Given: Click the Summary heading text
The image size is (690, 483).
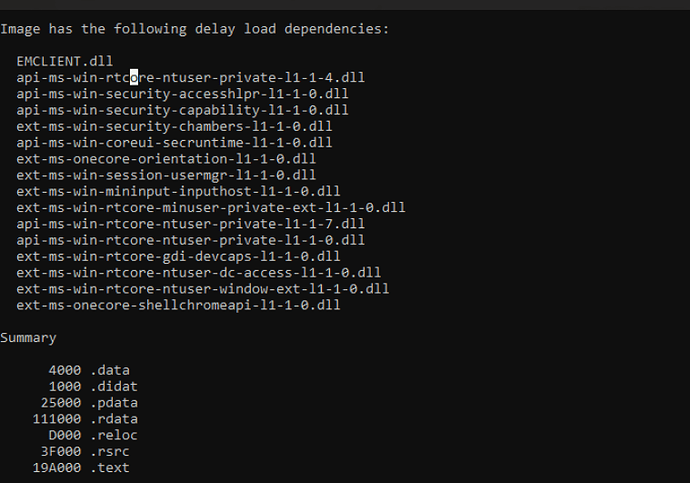Looking at the screenshot, I should [x=28, y=338].
